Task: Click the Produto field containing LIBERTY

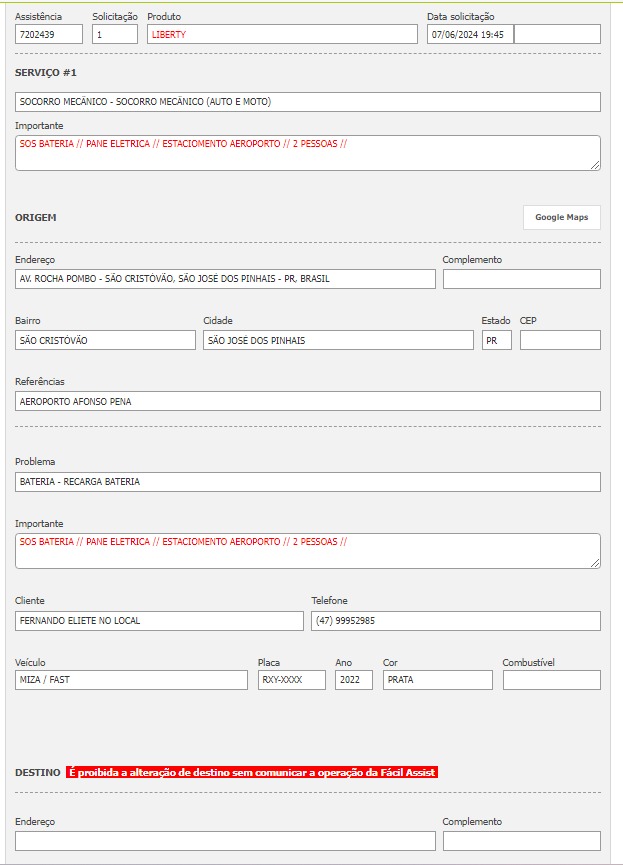Action: coord(282,34)
